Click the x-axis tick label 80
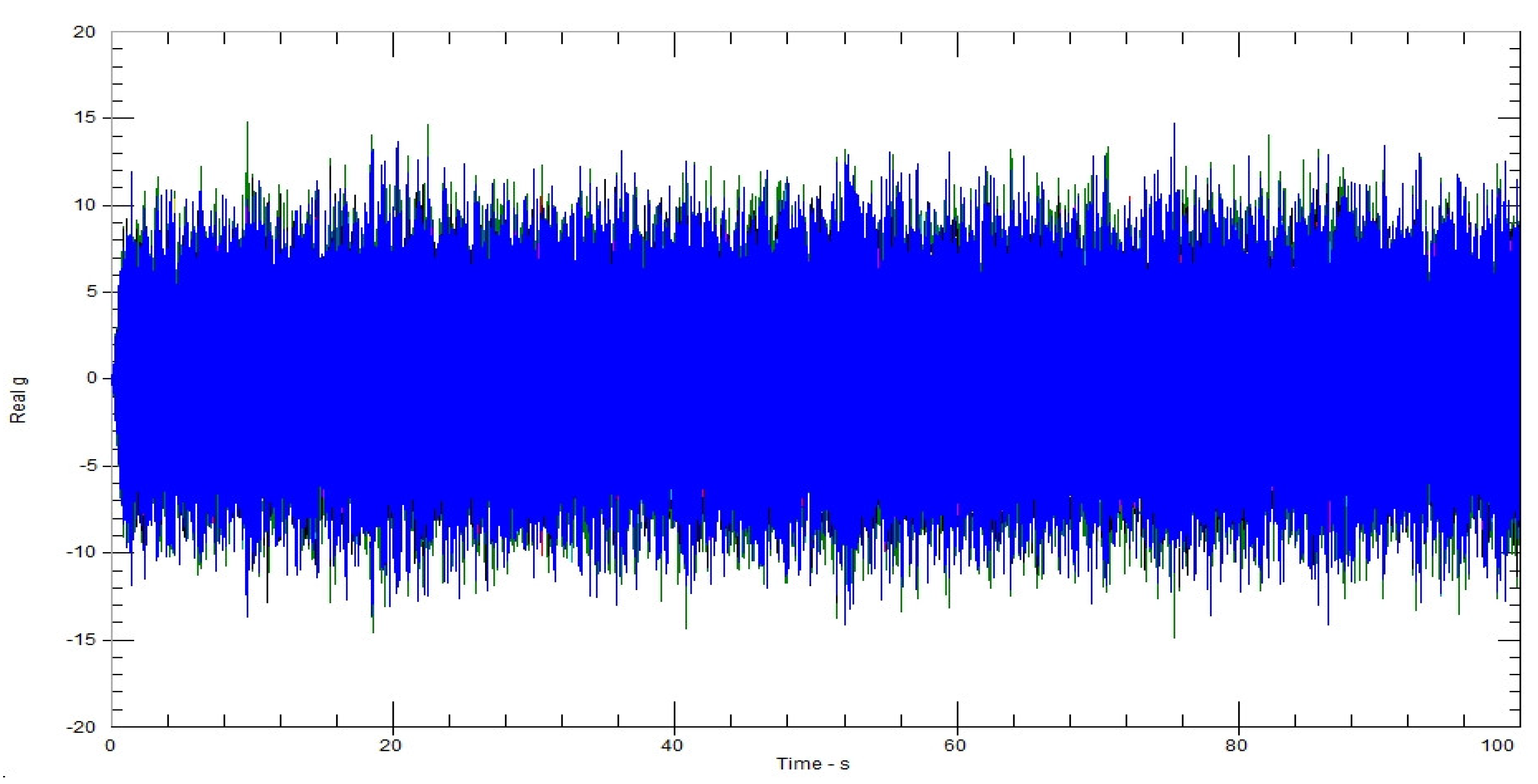1538x784 pixels. coord(1237,745)
